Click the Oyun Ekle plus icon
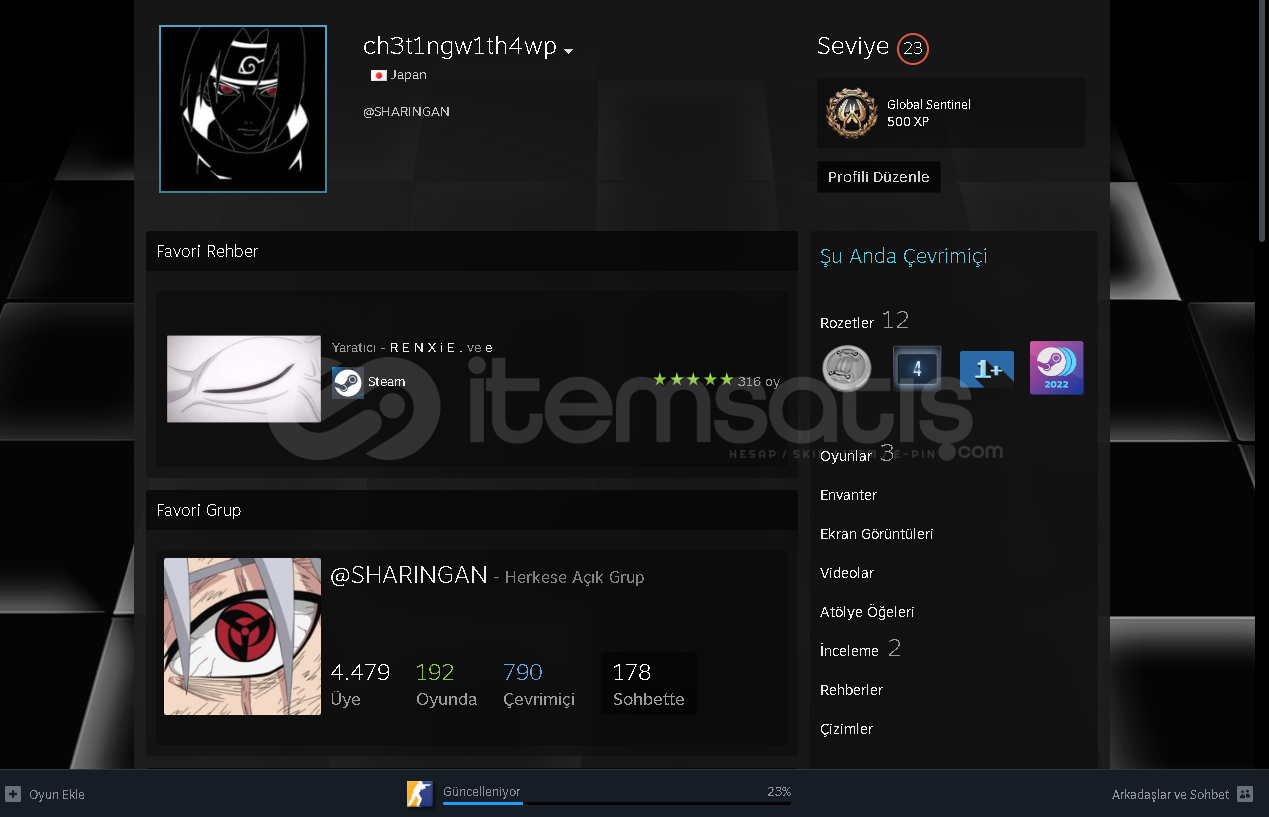This screenshot has height=817, width=1269. click(13, 794)
